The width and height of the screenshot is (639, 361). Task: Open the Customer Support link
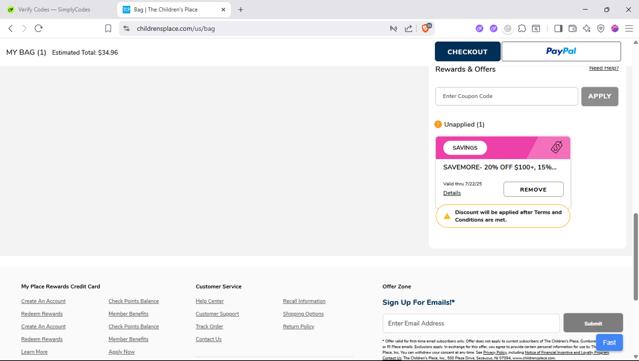217,314
